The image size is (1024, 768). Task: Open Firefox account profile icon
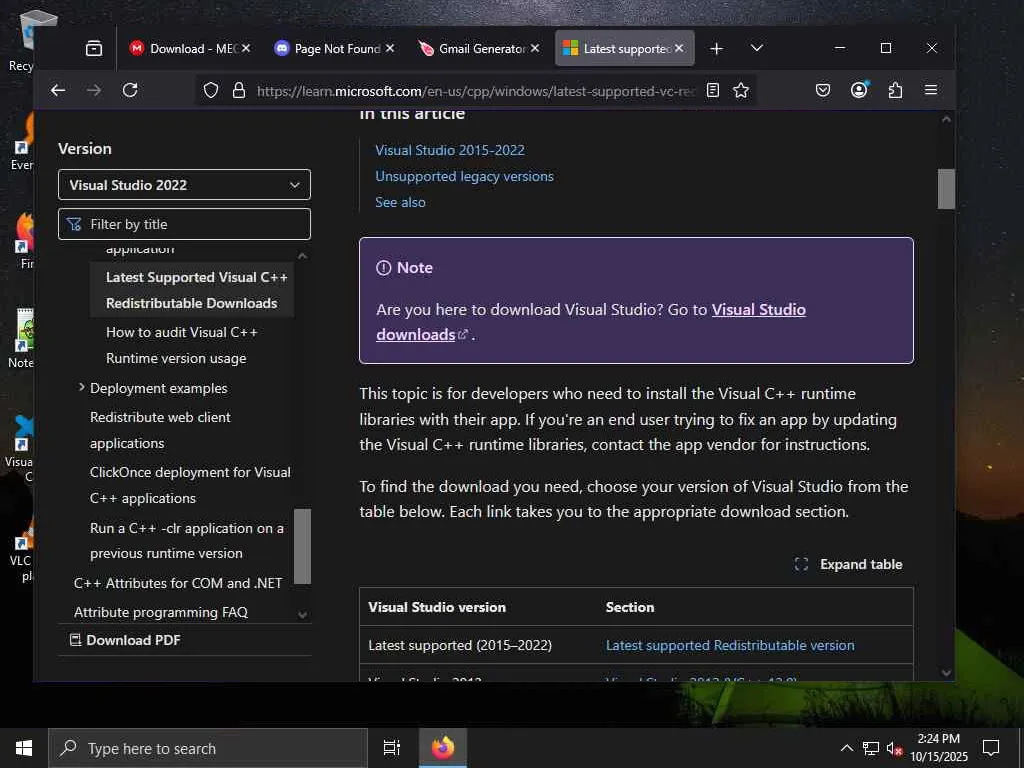point(859,90)
